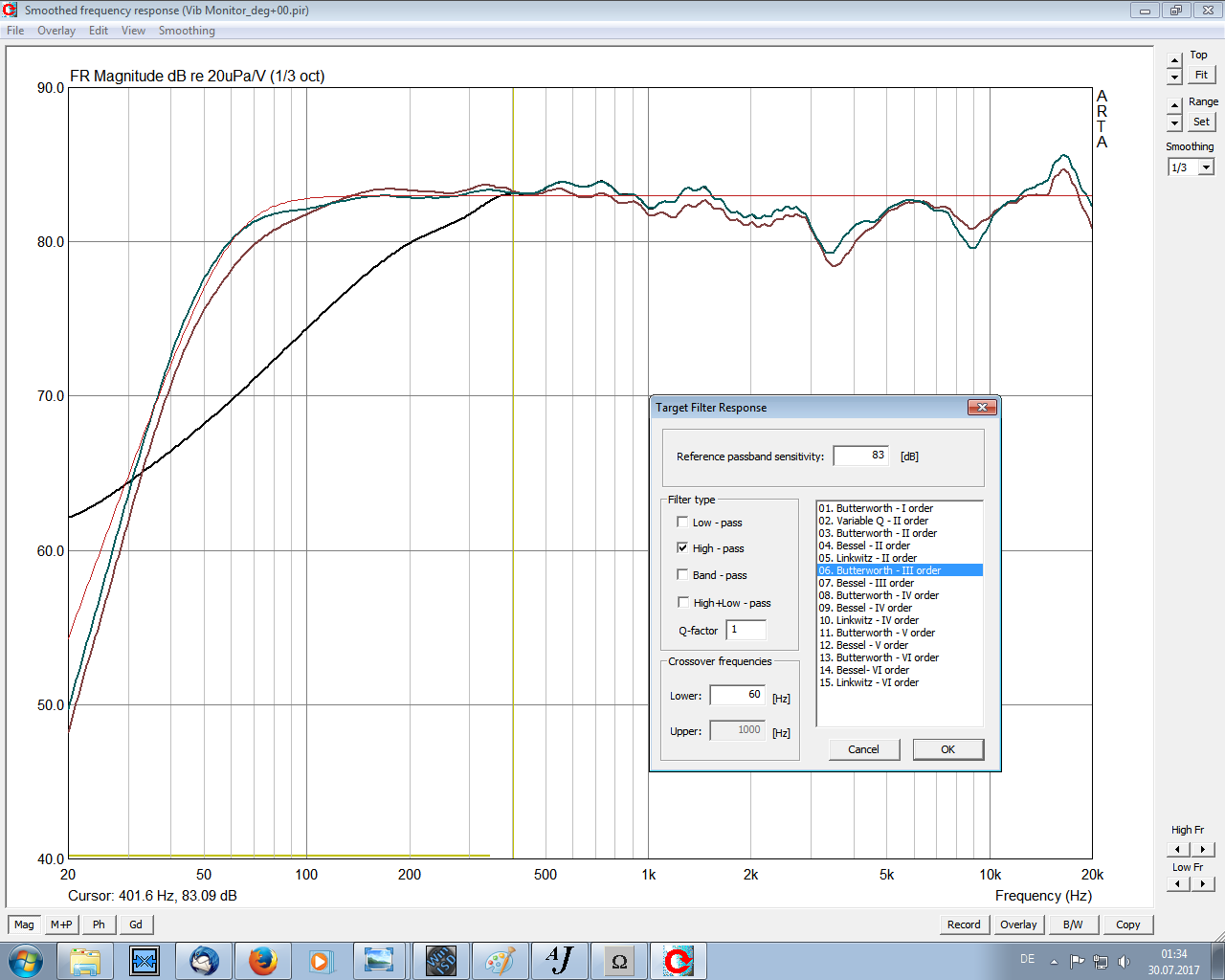
Task: Enable the Low-pass filter checkbox
Action: pos(682,523)
